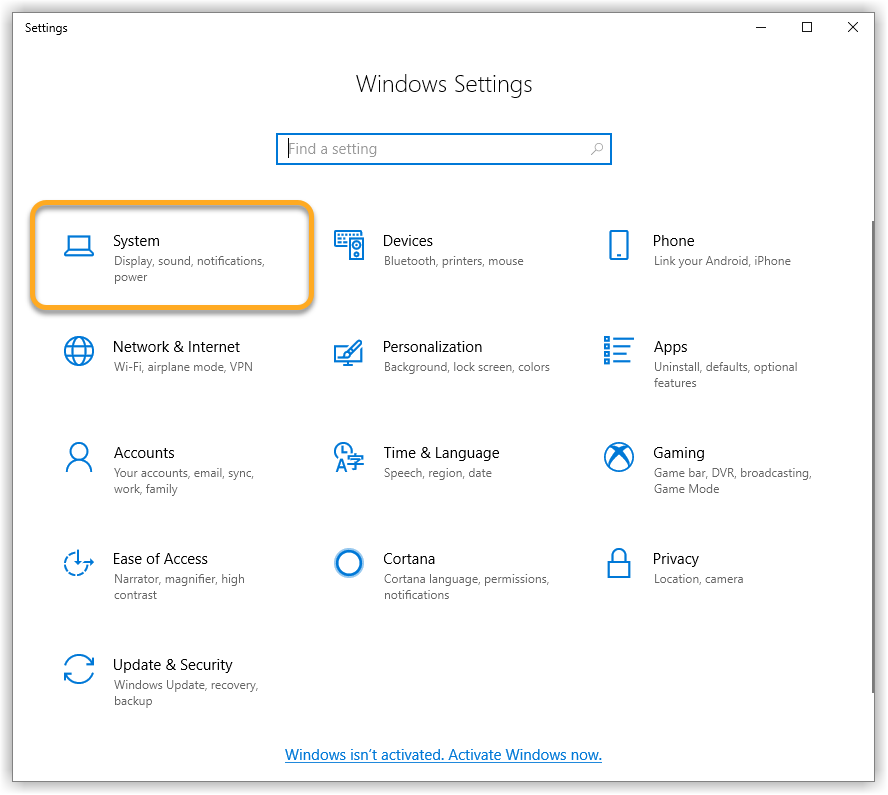Open Personalization via the paintbrush icon
Viewport: 888px width, 795px height.
348,352
